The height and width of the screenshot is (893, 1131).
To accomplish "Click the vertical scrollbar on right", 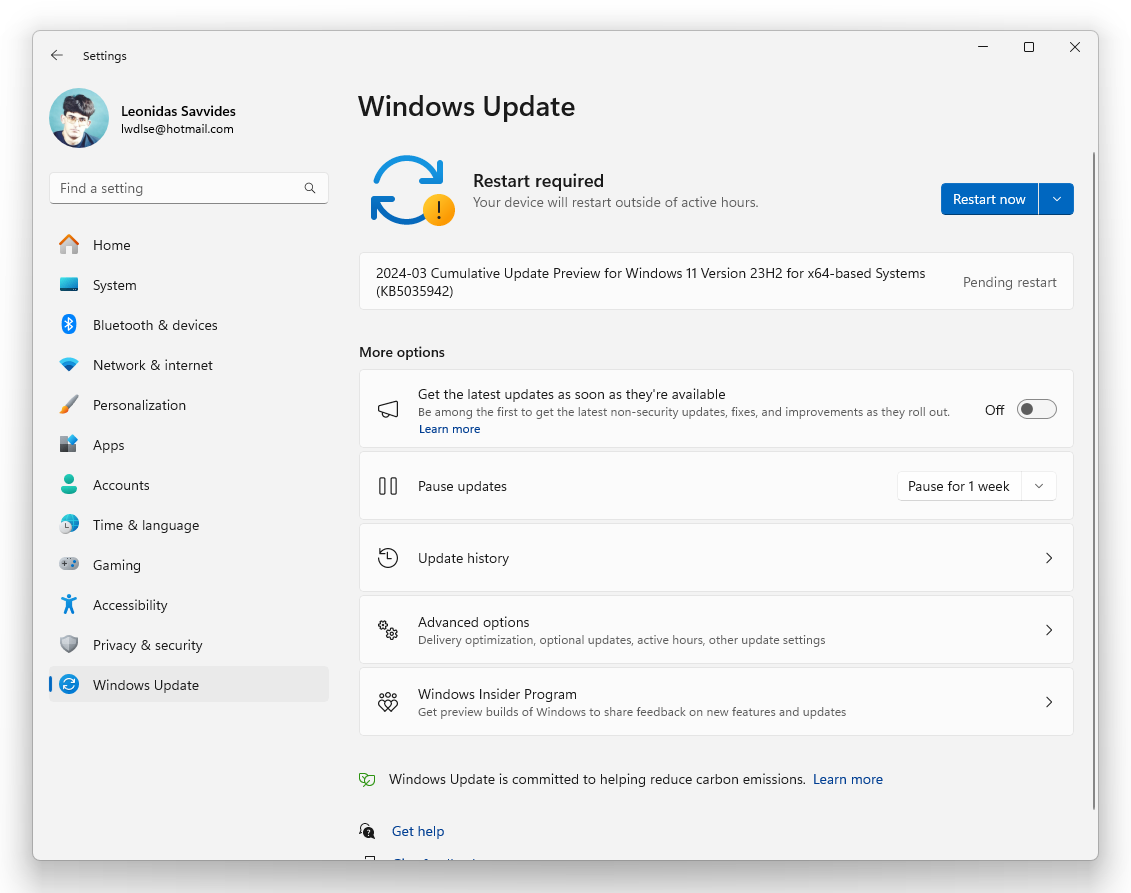I will coord(1093,480).
